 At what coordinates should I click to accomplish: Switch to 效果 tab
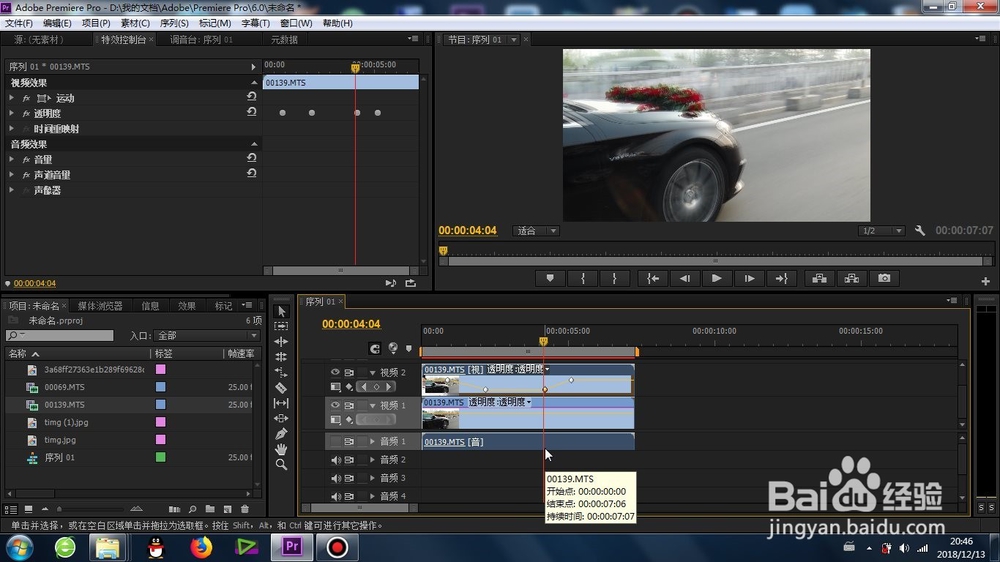pyautogui.click(x=187, y=306)
